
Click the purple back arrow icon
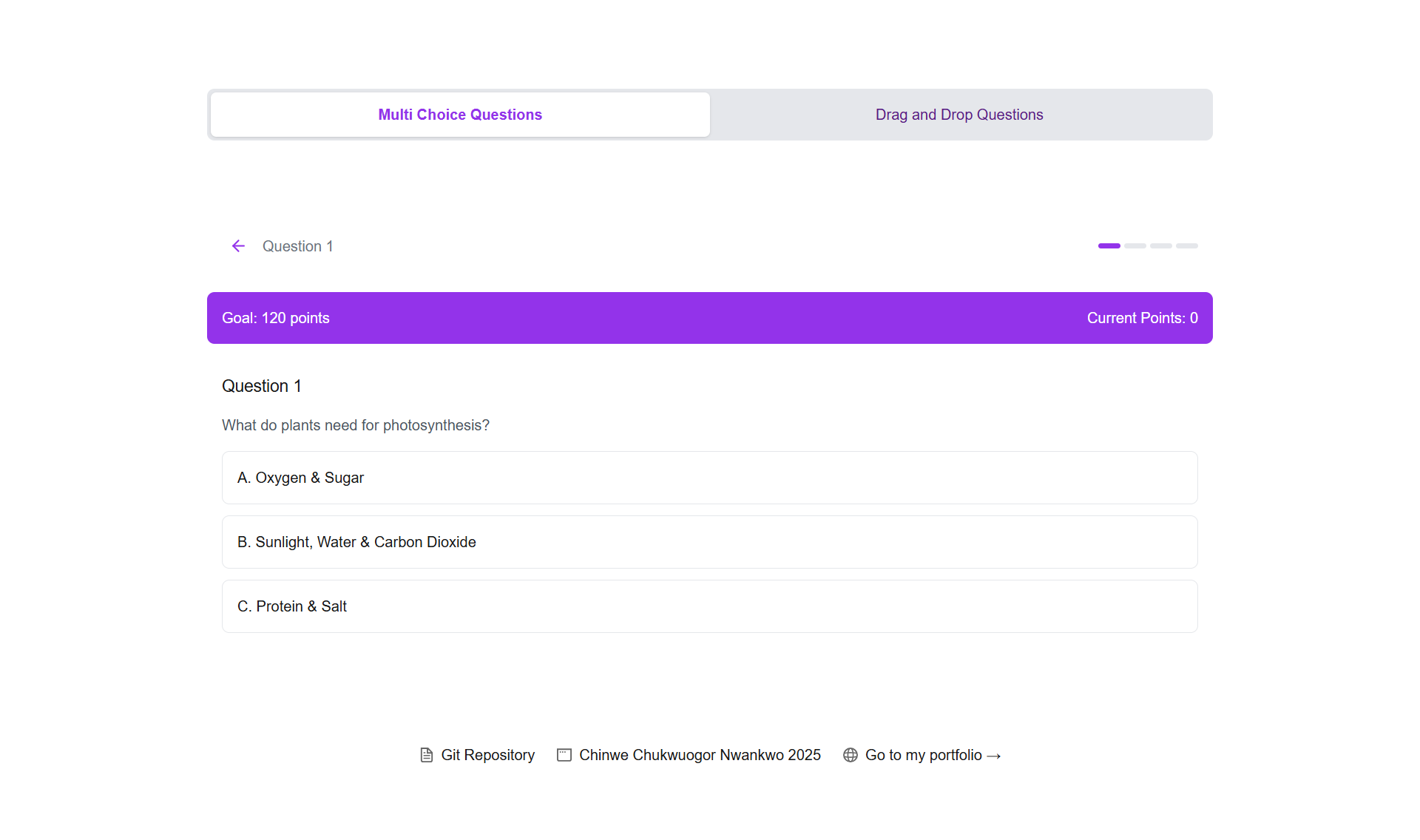238,246
